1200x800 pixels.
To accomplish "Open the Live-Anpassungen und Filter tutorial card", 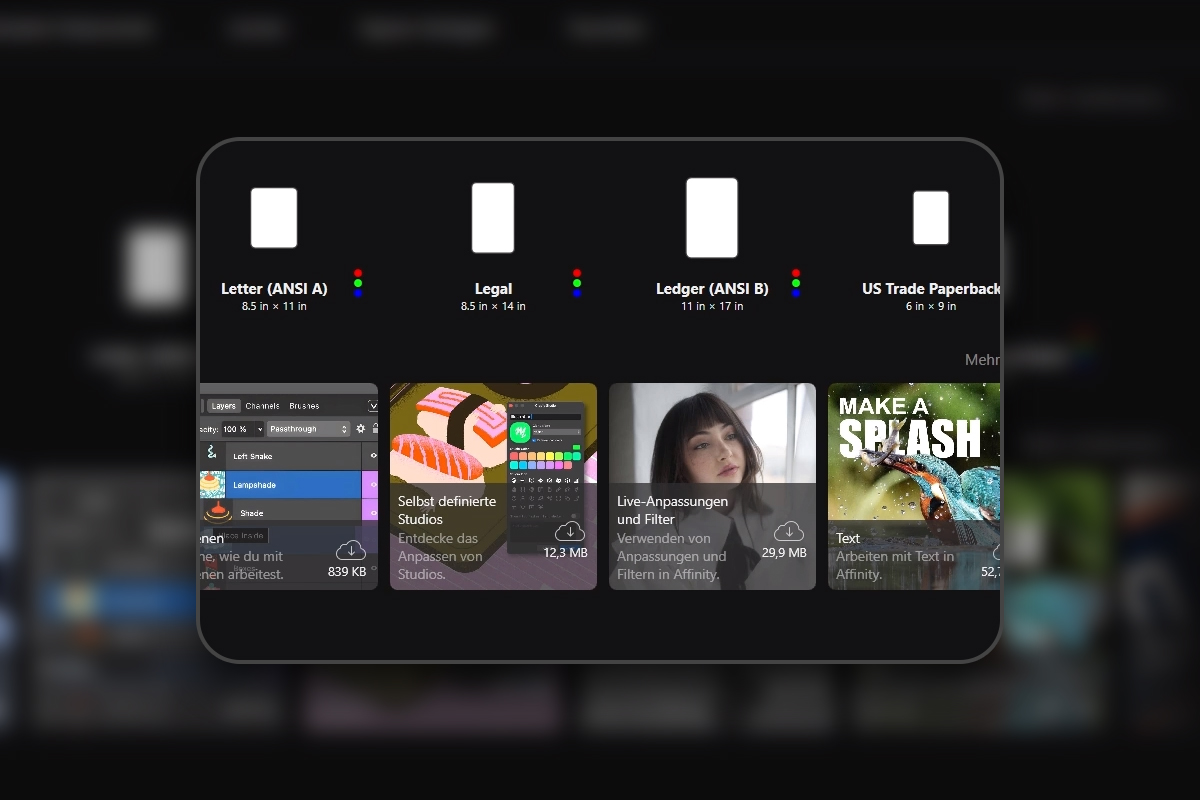I will point(712,486).
